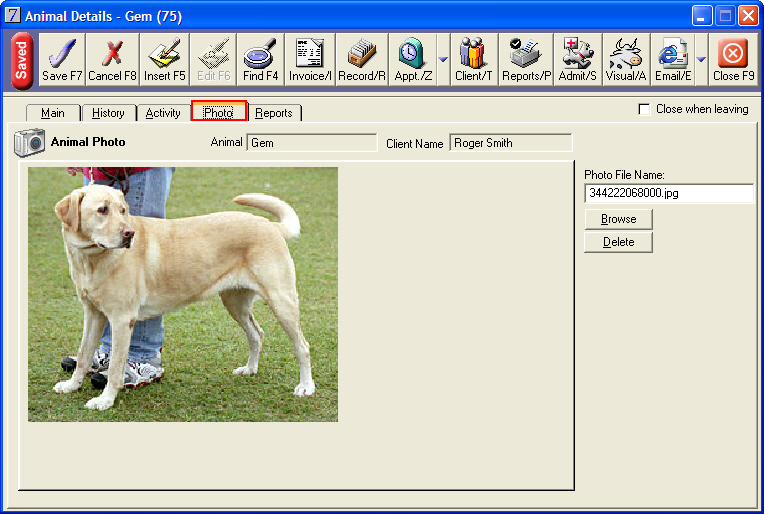Click the camera icon beside Animal Photo
Image resolution: width=764 pixels, height=514 pixels.
30,143
